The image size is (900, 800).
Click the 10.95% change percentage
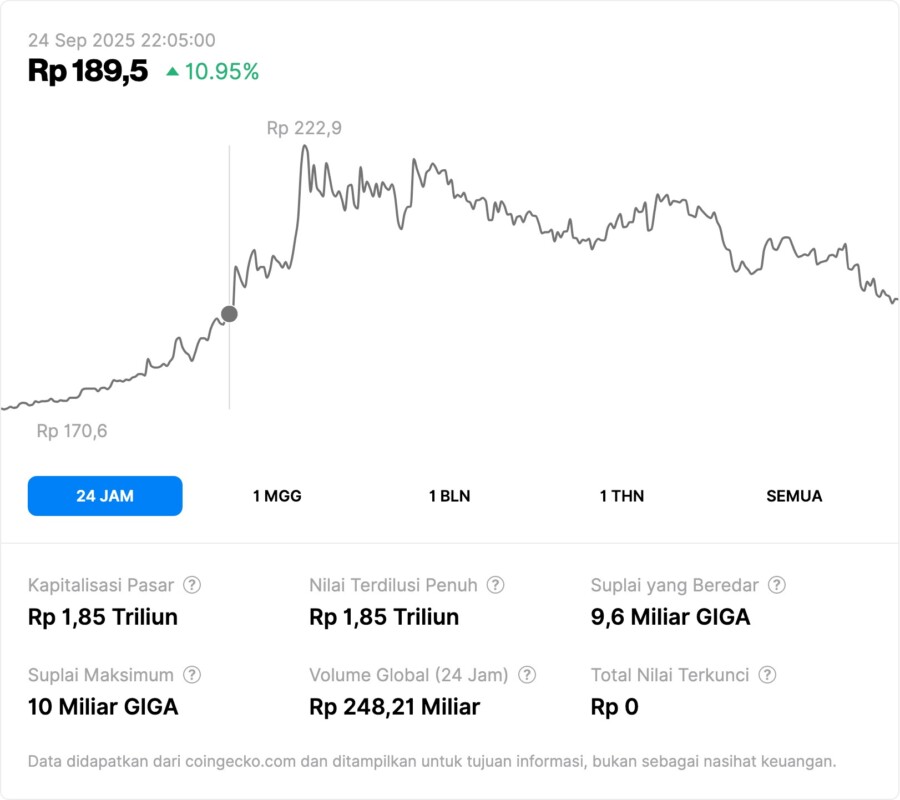point(221,72)
